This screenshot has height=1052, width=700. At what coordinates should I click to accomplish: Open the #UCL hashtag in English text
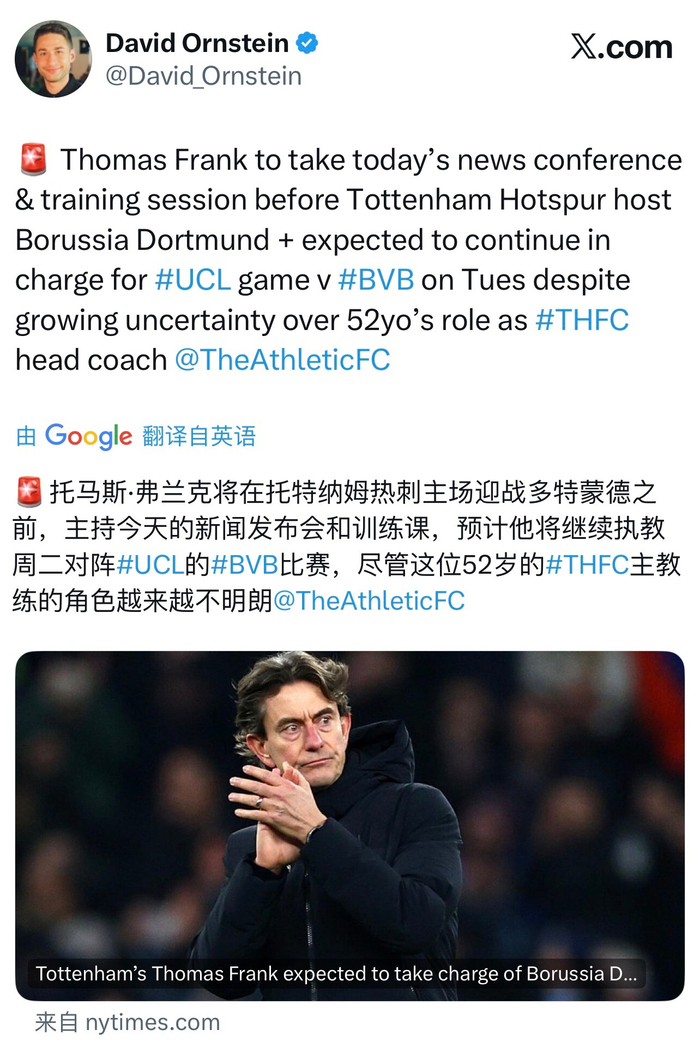pyautogui.click(x=193, y=280)
